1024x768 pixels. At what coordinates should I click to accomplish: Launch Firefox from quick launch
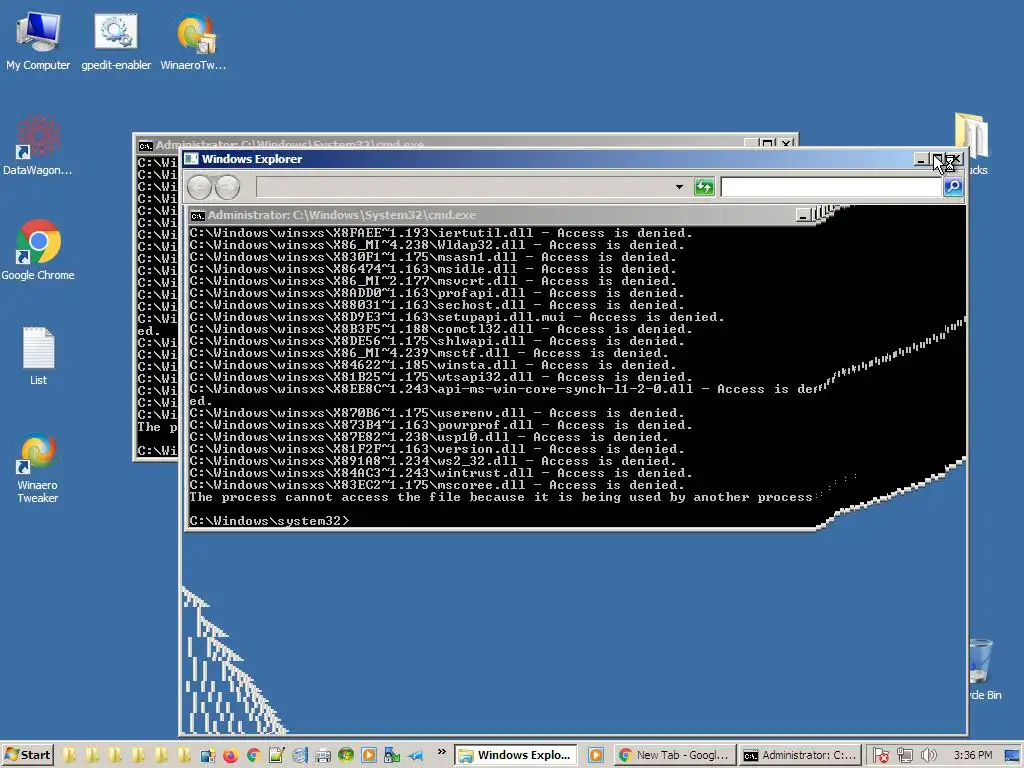click(230, 756)
